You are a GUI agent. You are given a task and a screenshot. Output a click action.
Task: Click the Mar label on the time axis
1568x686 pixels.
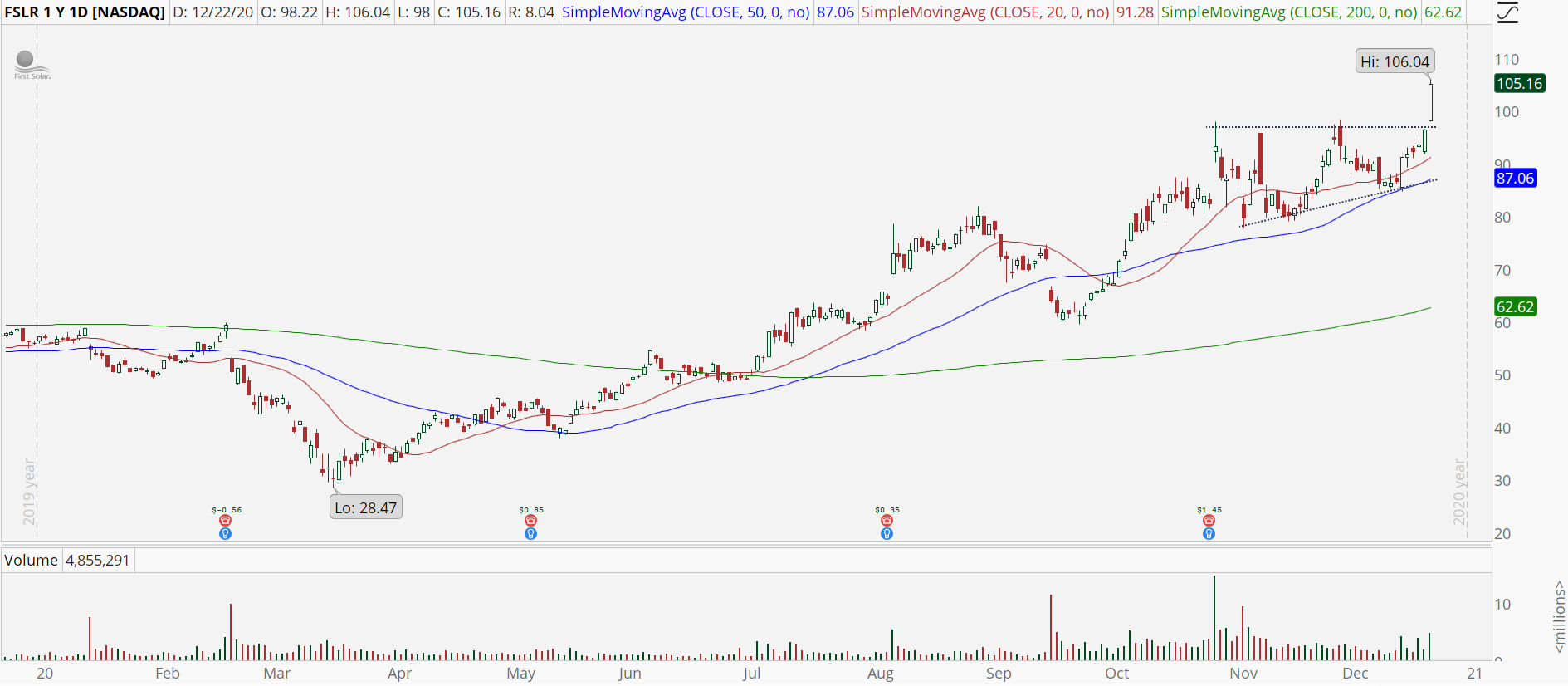[x=277, y=674]
